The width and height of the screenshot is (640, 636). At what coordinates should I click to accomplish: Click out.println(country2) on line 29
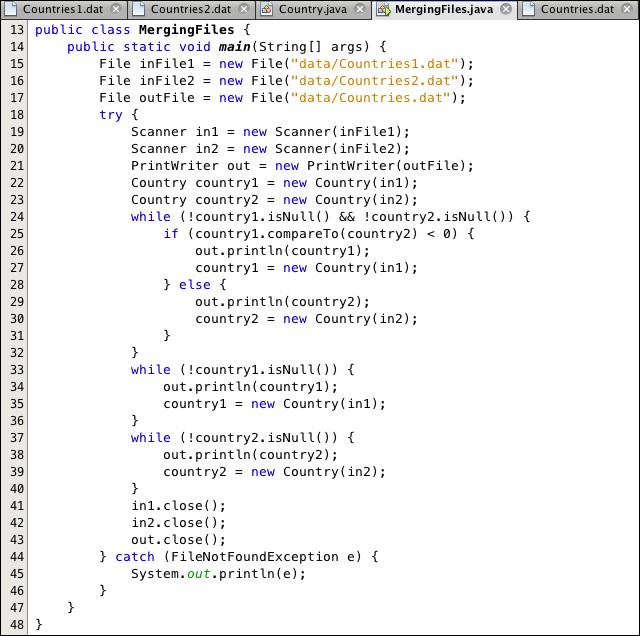tap(282, 302)
